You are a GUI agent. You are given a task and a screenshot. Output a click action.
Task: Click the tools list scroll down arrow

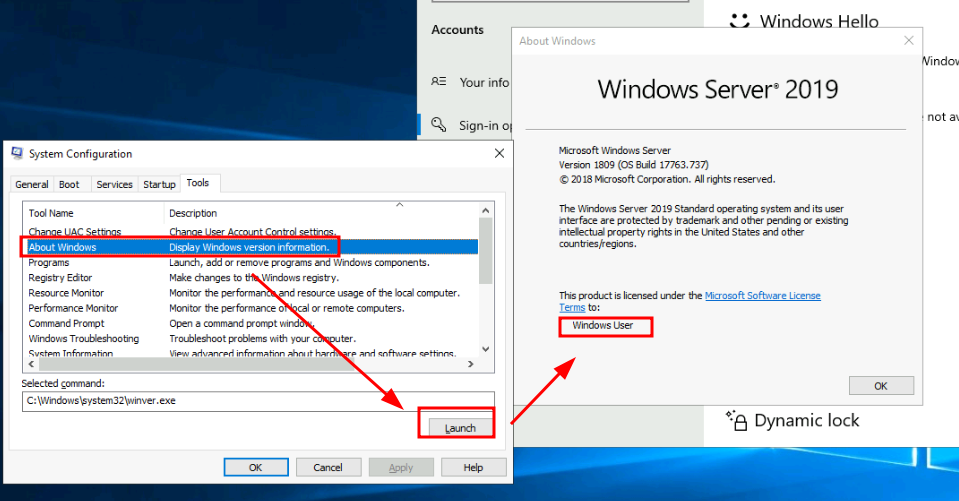(x=486, y=350)
